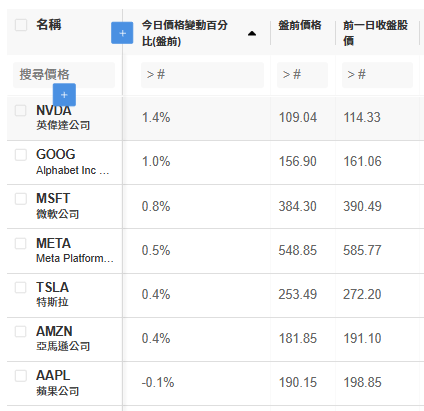Open the TSLA 特斯拉 stock link

[x=53, y=294]
